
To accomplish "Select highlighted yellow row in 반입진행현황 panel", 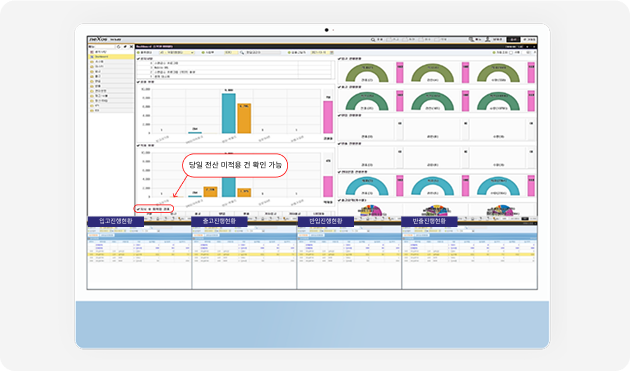I will [x=349, y=254].
